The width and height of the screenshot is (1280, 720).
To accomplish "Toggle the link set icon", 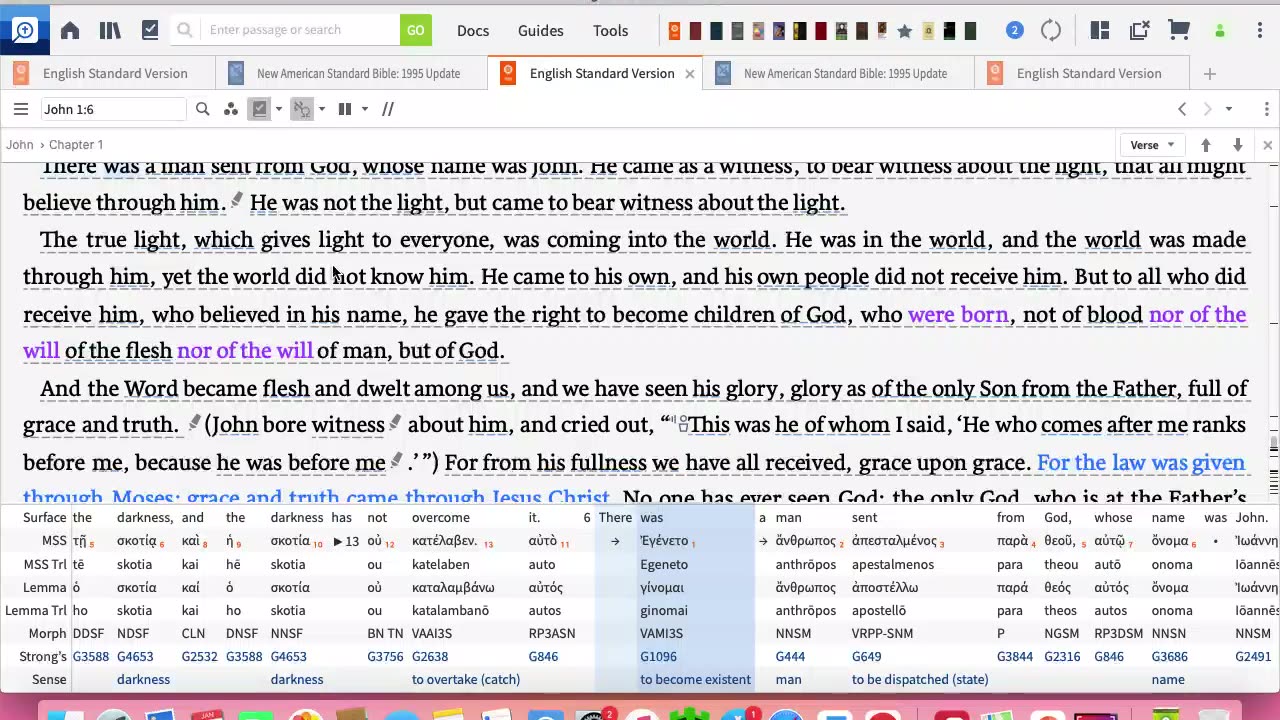I will tap(302, 109).
